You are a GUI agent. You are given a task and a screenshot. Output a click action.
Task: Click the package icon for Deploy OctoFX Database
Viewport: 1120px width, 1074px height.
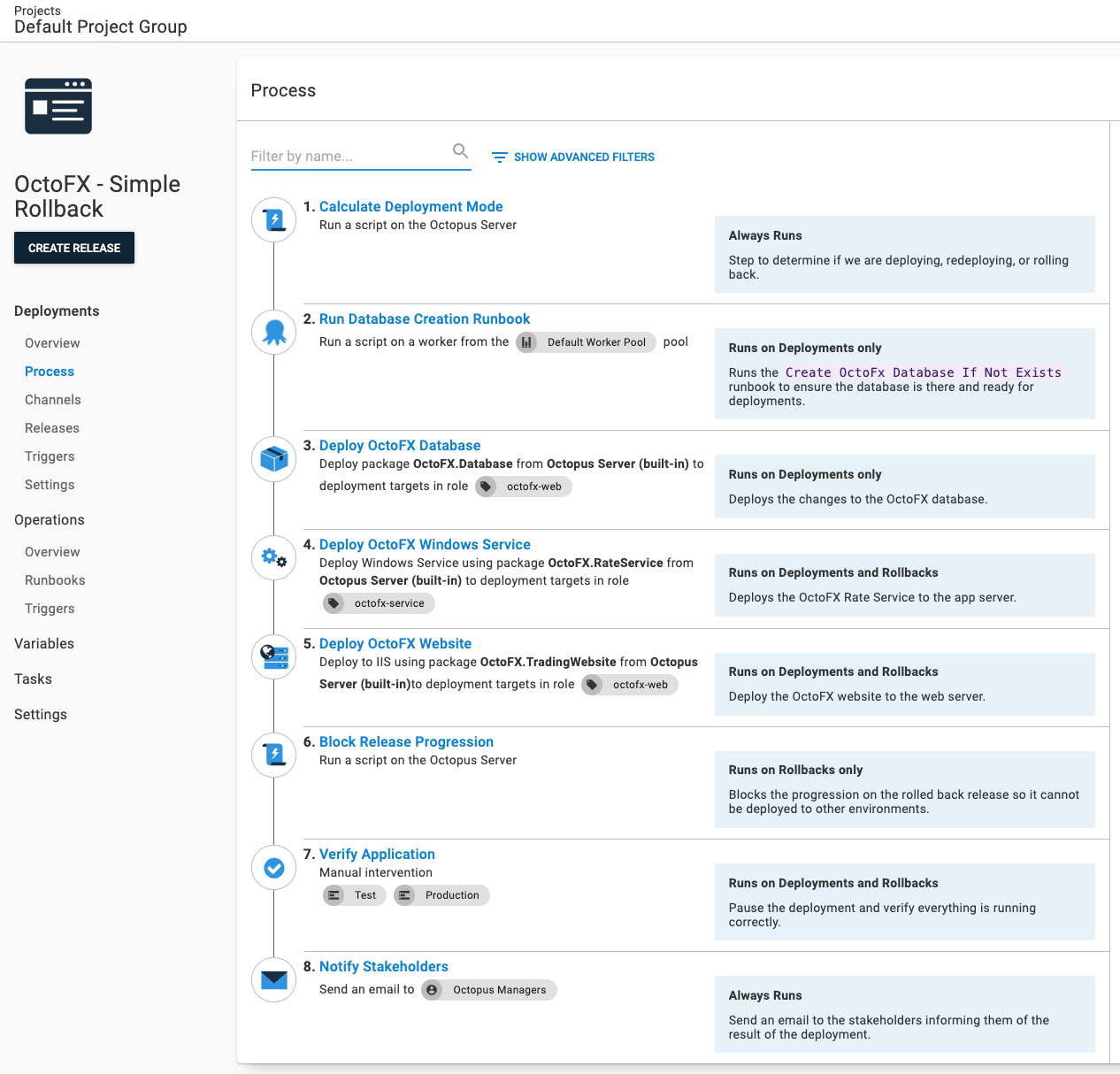[273, 459]
